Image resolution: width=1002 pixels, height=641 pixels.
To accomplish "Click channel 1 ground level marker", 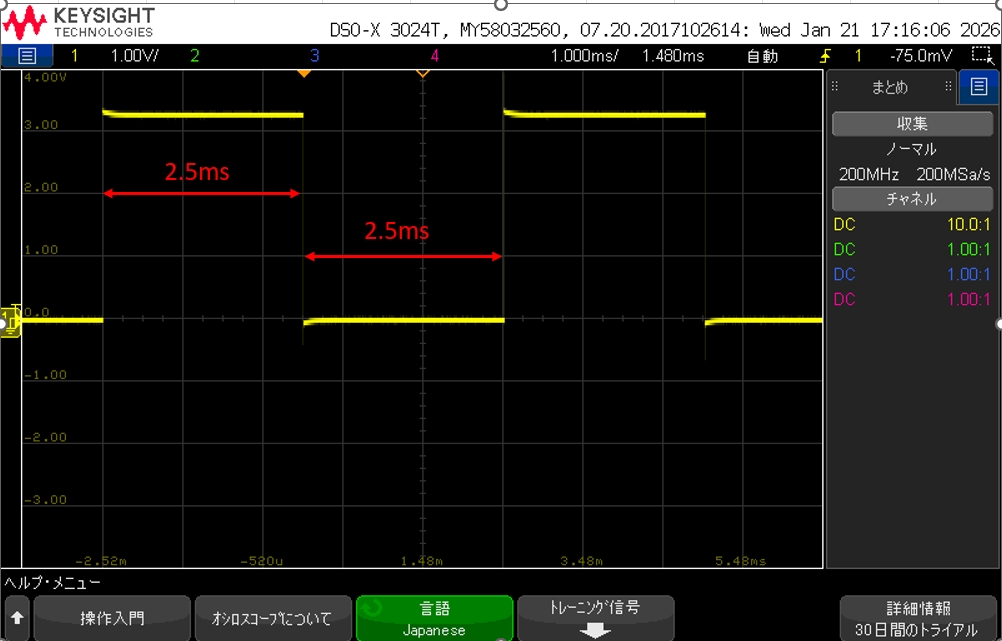I will (x=11, y=320).
